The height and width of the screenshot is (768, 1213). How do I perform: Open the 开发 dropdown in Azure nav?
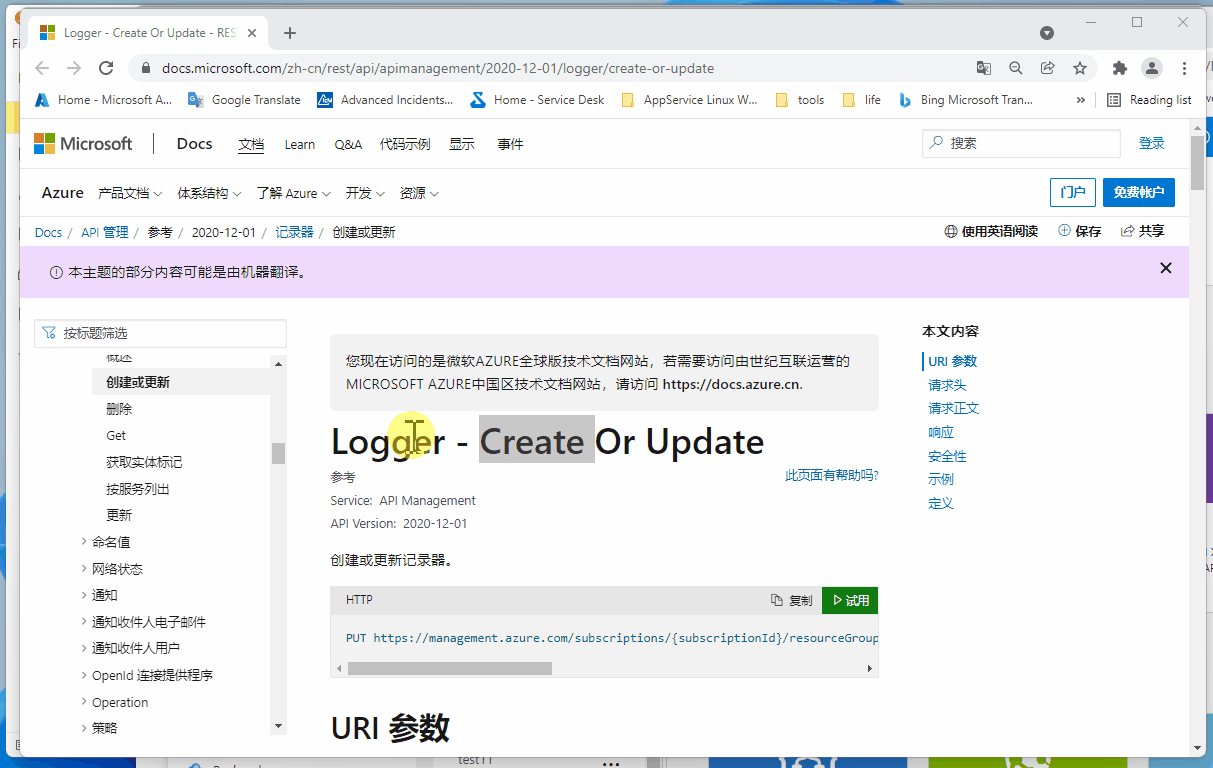[364, 193]
